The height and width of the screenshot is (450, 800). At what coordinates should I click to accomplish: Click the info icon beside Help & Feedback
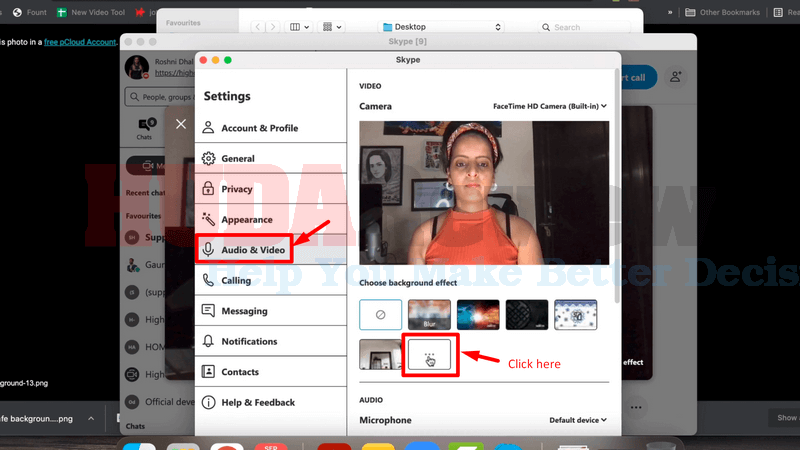pos(208,402)
